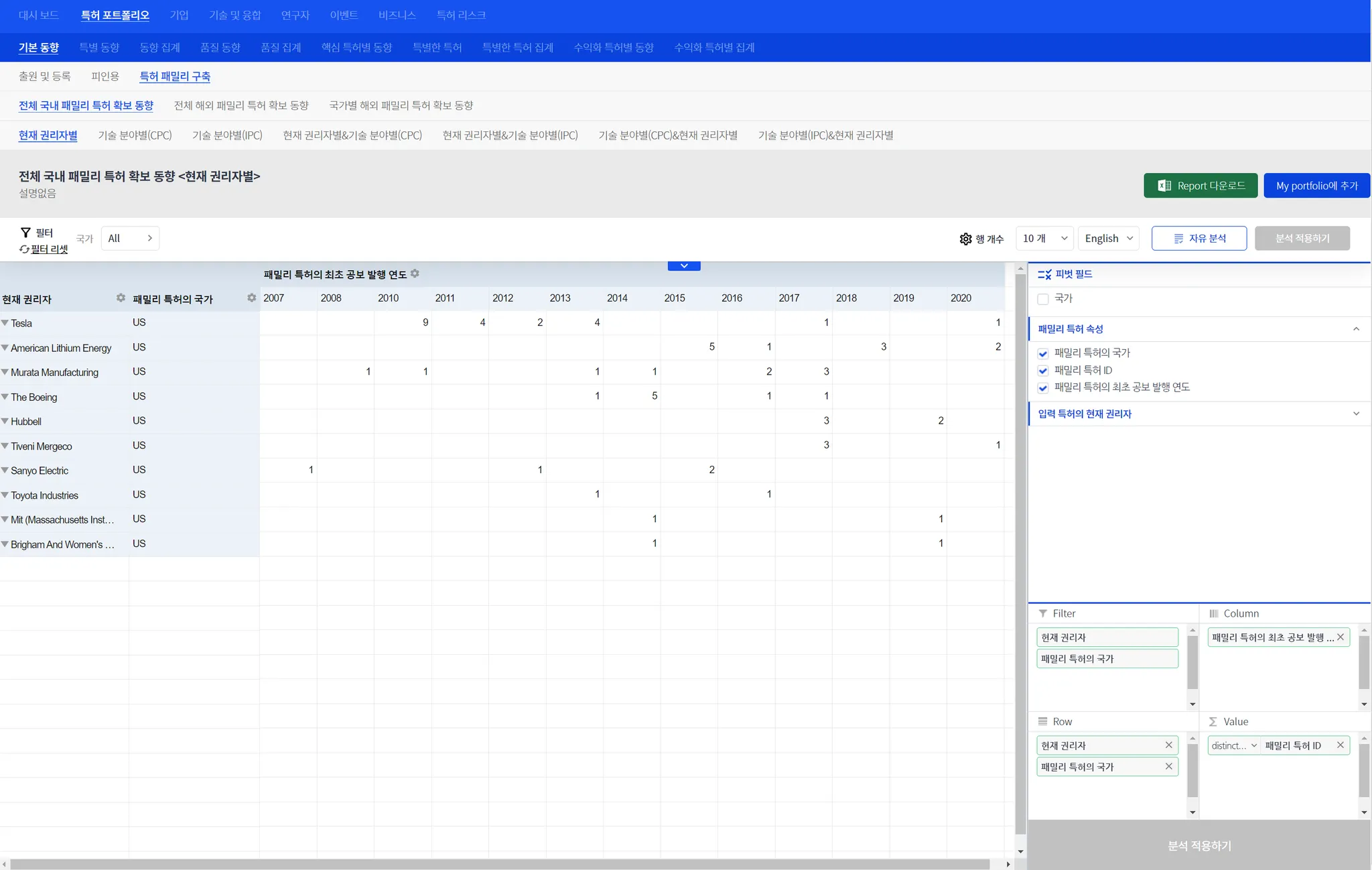The width and height of the screenshot is (1372, 870).
Task: Click the blue collapse chevron above table
Action: point(684,266)
